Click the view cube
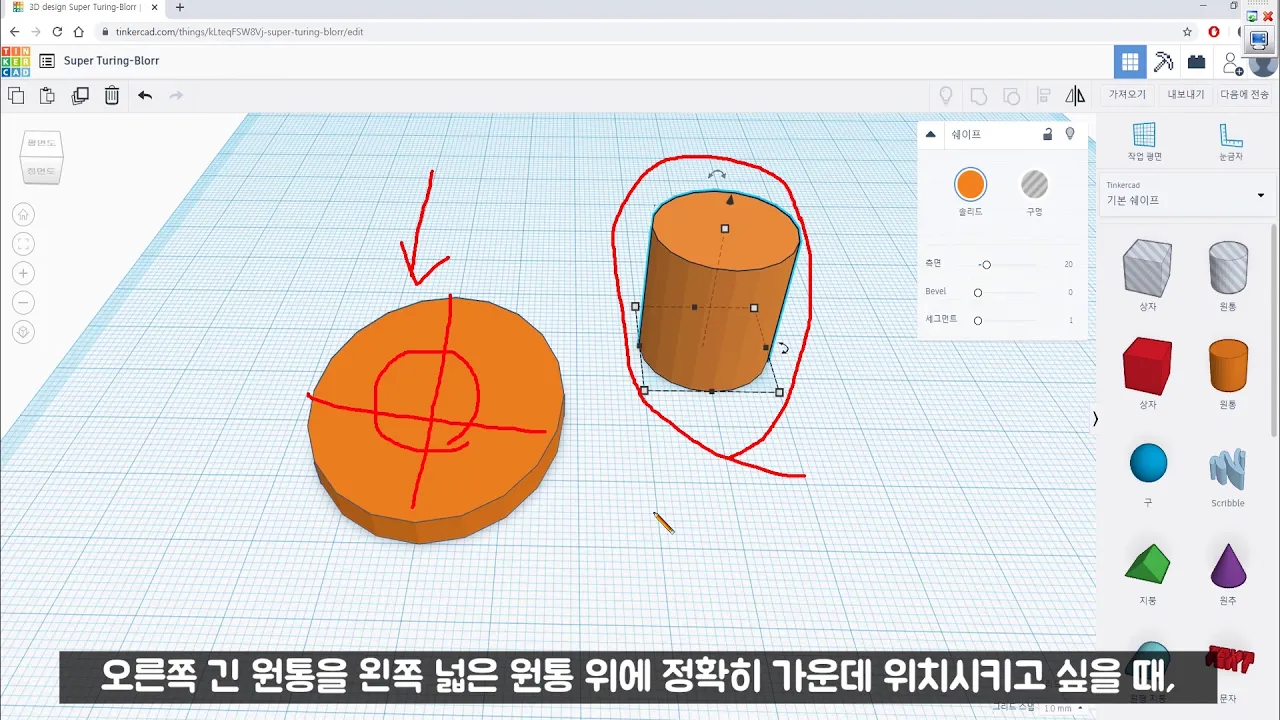Image resolution: width=1280 pixels, height=720 pixels. pos(42,157)
